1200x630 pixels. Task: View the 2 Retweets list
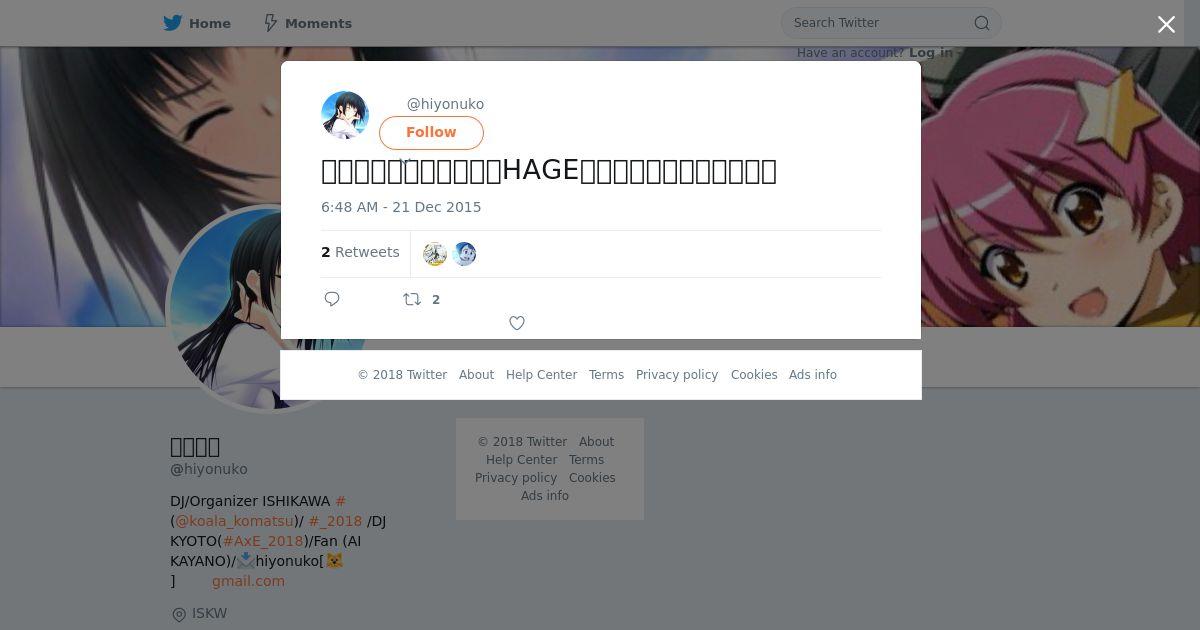pyautogui.click(x=360, y=252)
